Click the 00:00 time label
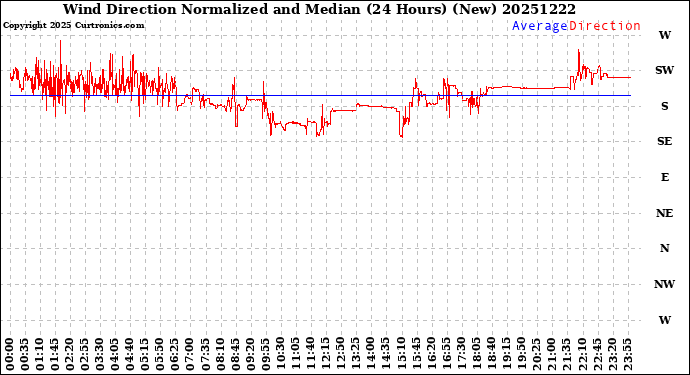 click(9, 355)
